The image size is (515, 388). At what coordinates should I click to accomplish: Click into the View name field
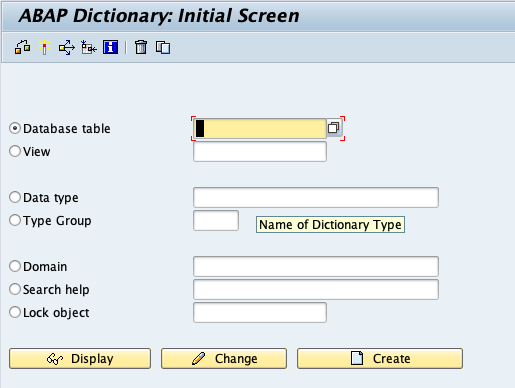click(x=260, y=152)
